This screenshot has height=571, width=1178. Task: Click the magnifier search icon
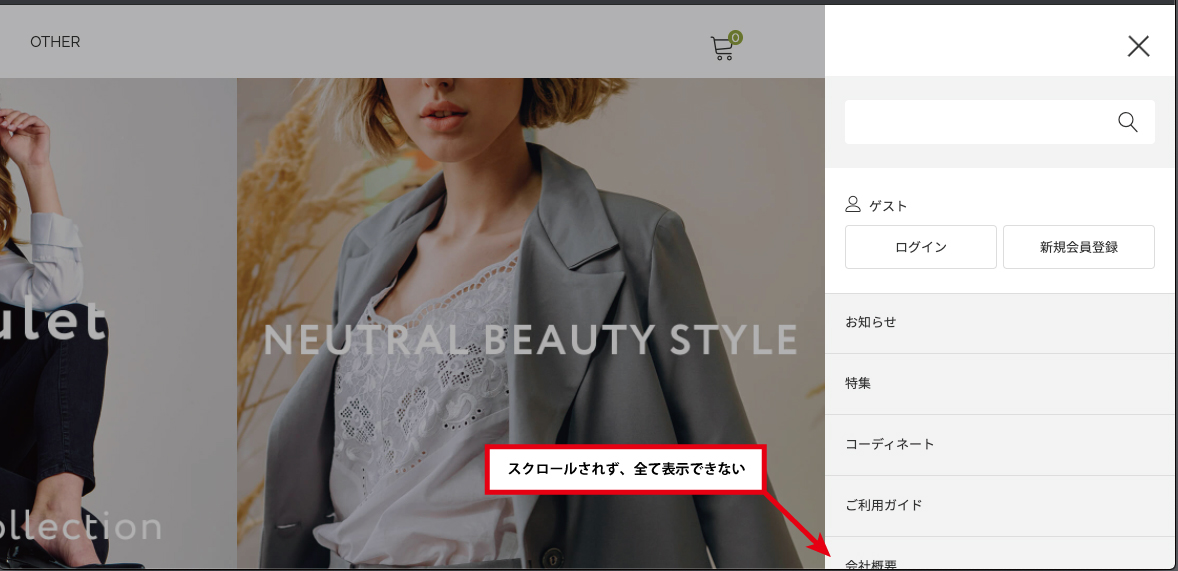(1127, 122)
